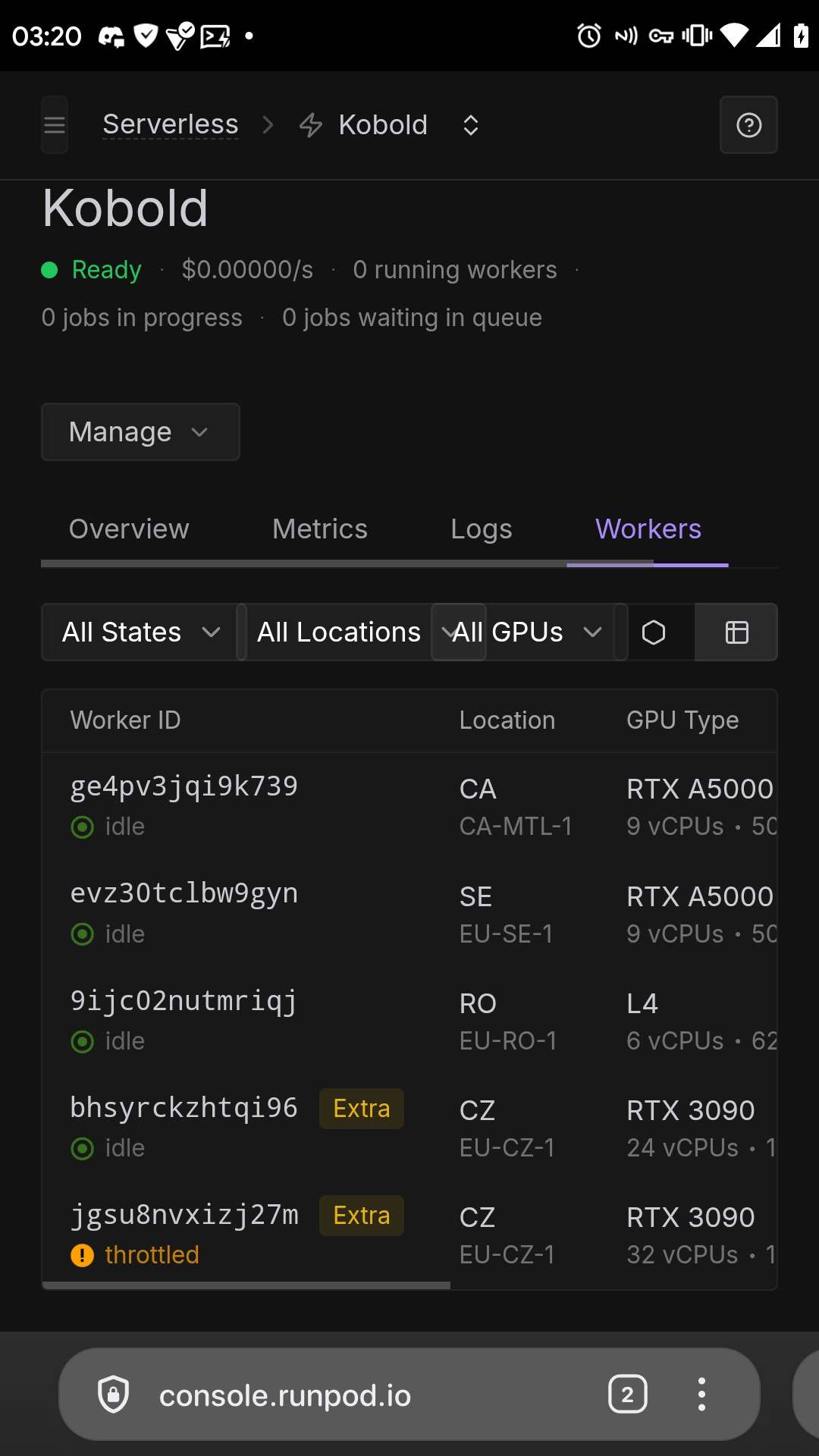Open the Kobold endpoint switcher arrows

(x=471, y=125)
